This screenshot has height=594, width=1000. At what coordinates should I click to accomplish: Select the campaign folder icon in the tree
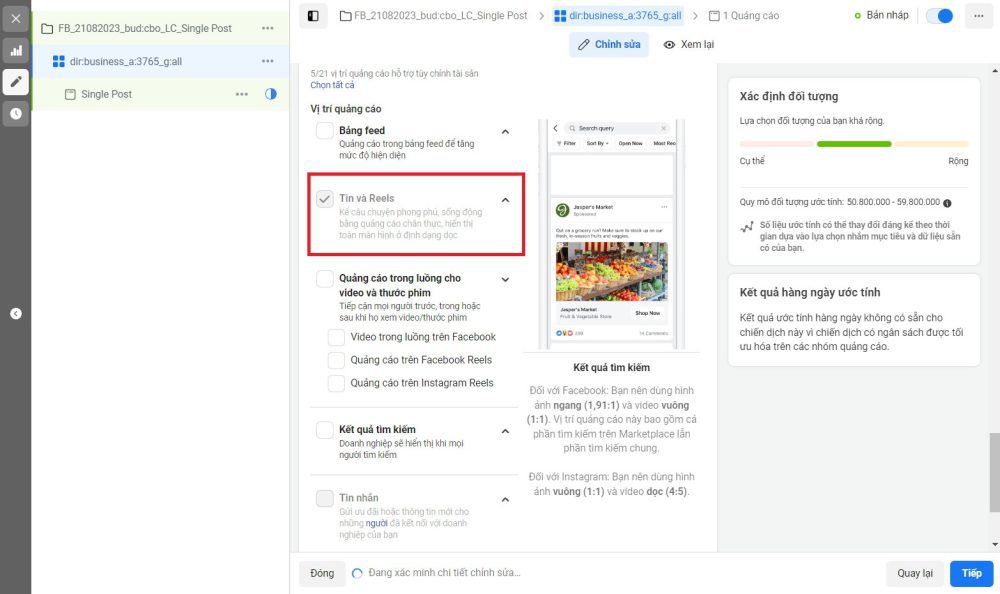coord(47,29)
